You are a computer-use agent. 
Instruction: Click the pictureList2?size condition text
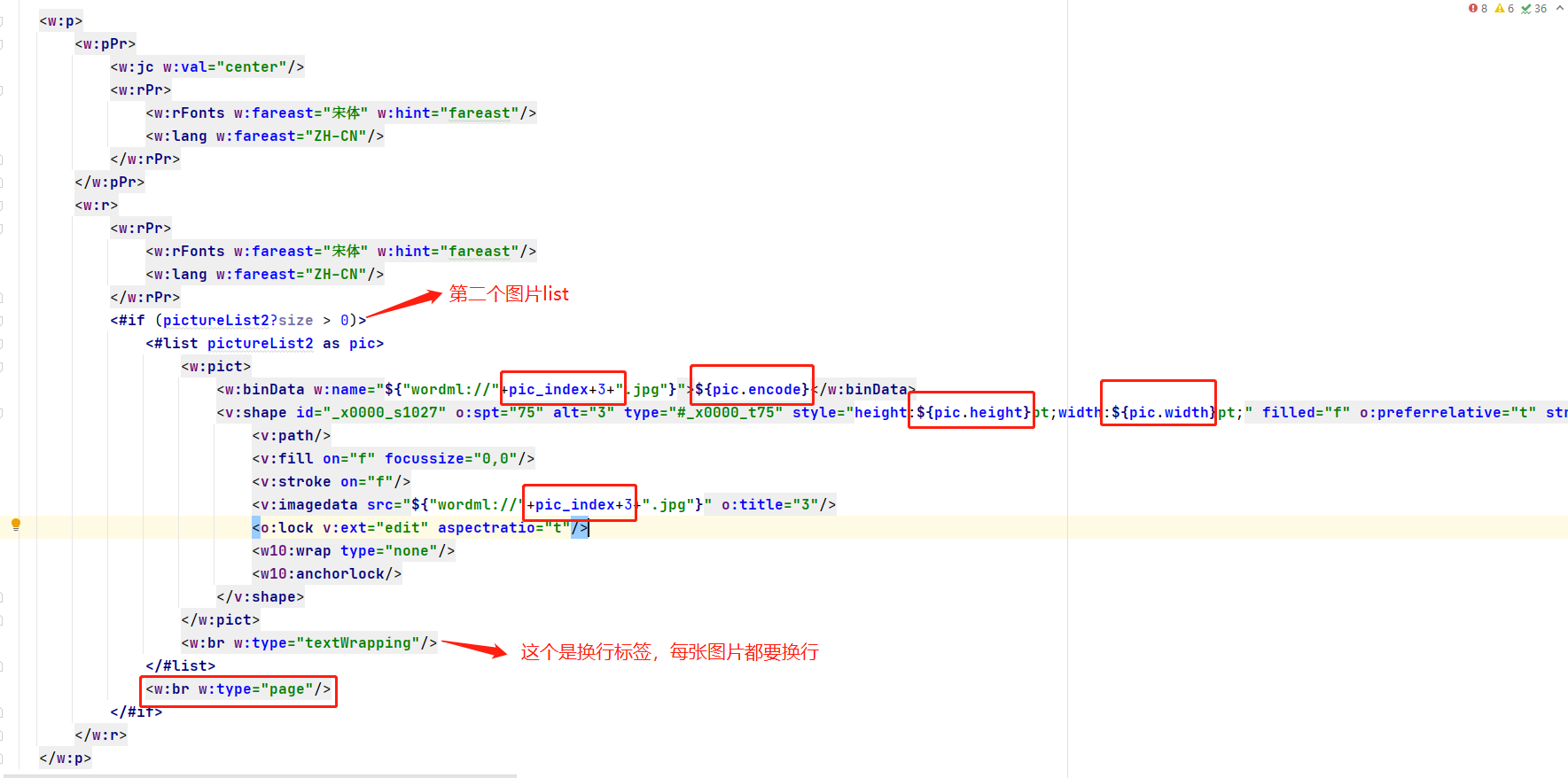click(x=238, y=320)
